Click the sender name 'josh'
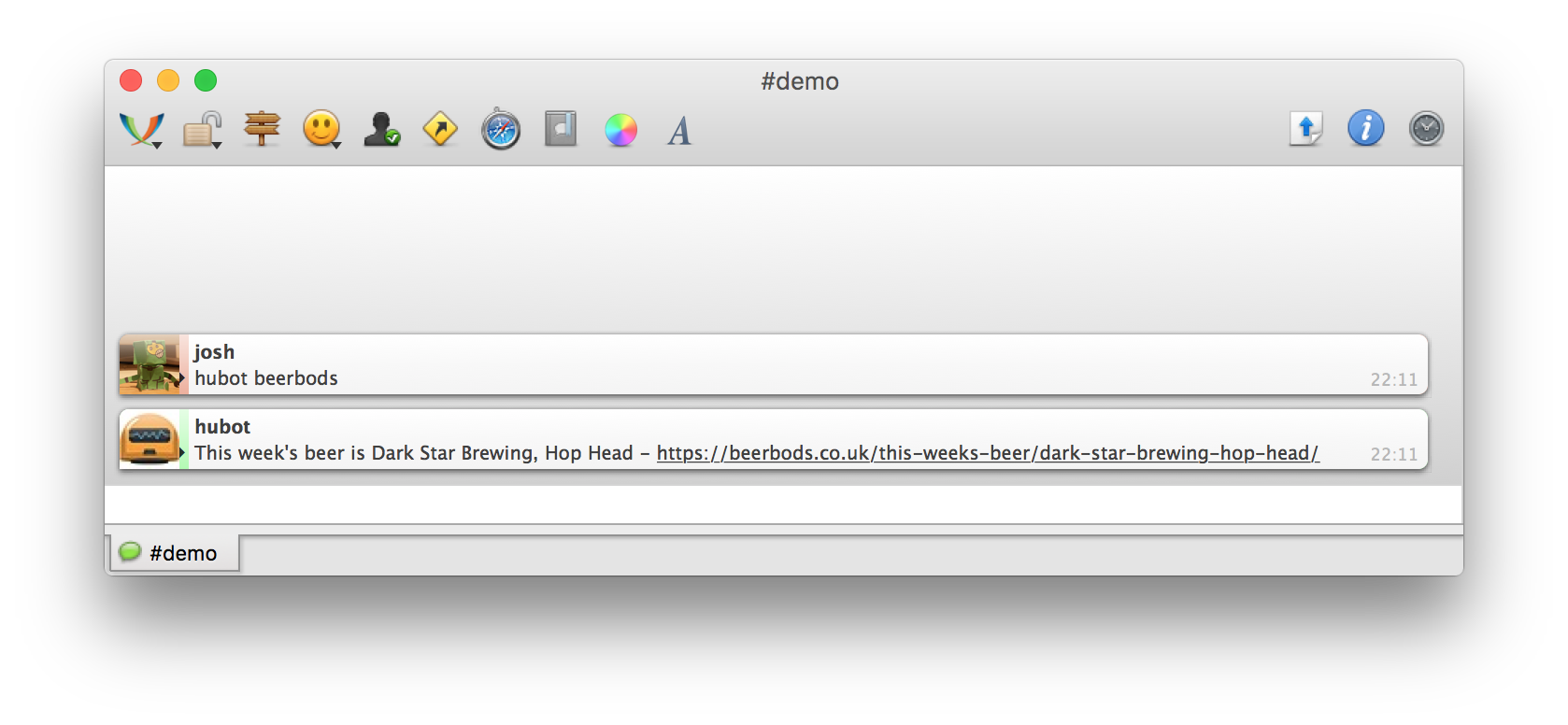This screenshot has width=1568, height=725. (x=214, y=352)
